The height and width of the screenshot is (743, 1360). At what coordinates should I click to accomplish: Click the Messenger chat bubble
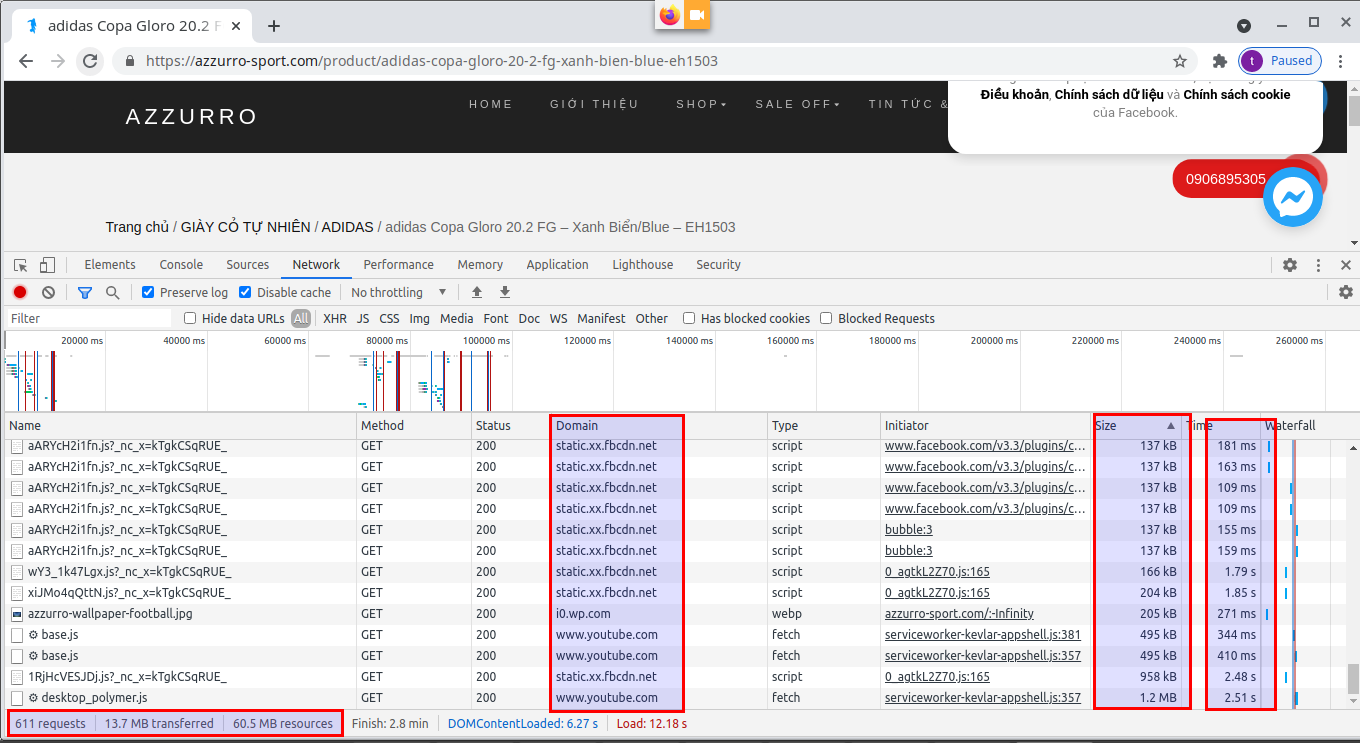[1293, 197]
